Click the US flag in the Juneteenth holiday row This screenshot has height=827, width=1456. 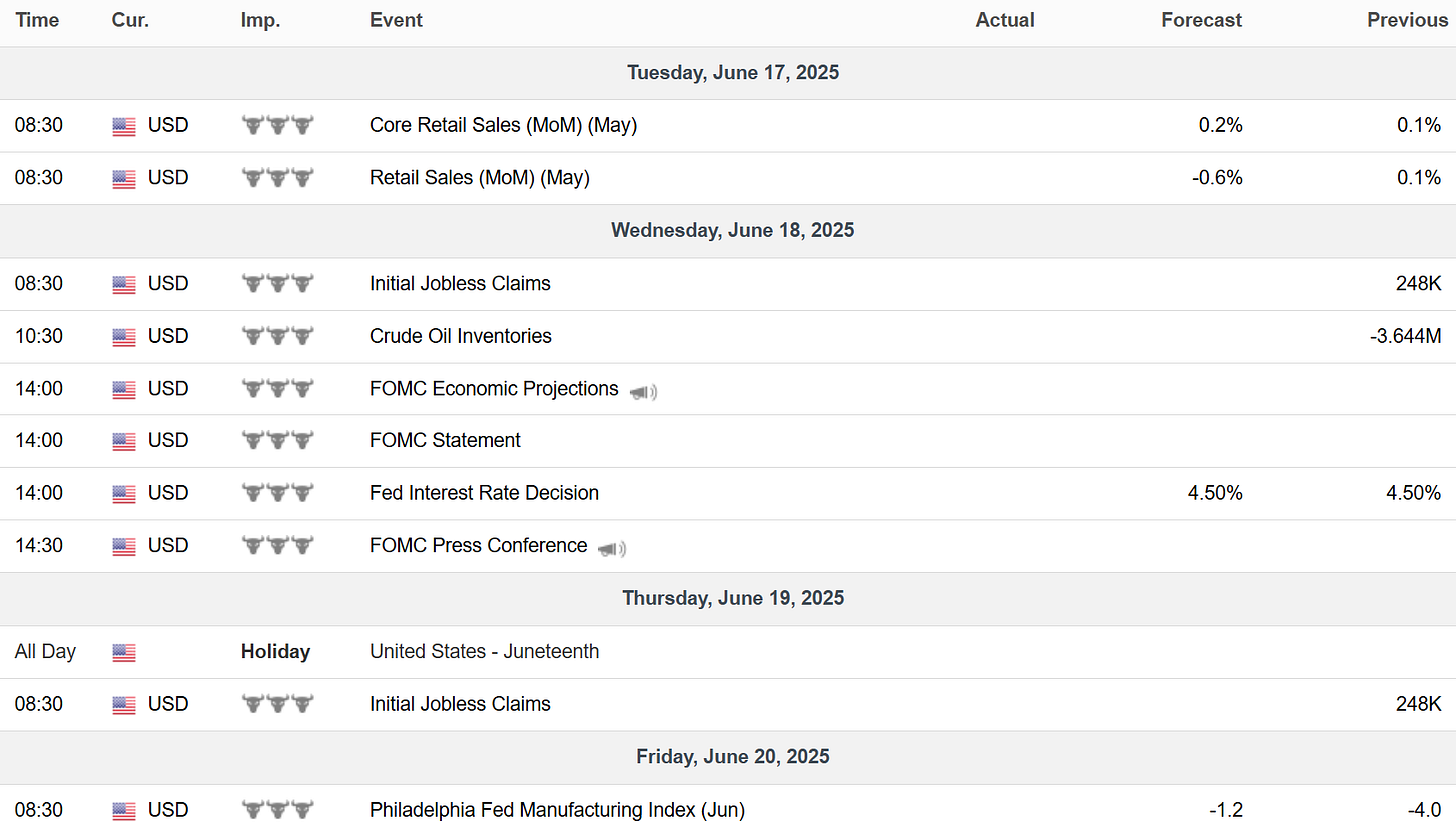124,652
